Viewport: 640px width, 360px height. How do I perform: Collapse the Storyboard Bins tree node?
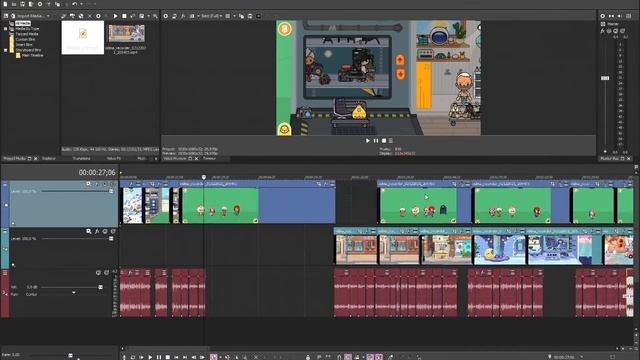coord(5,50)
